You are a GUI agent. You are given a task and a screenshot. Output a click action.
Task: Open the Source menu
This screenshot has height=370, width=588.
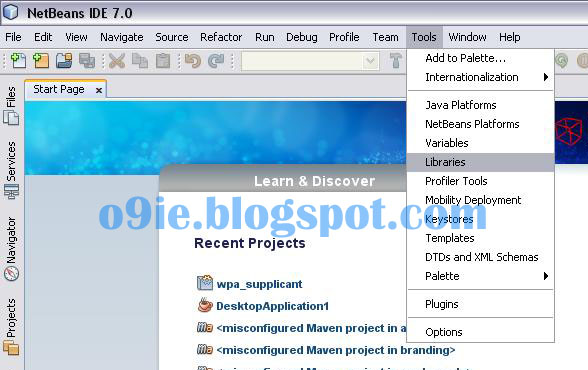tap(172, 37)
